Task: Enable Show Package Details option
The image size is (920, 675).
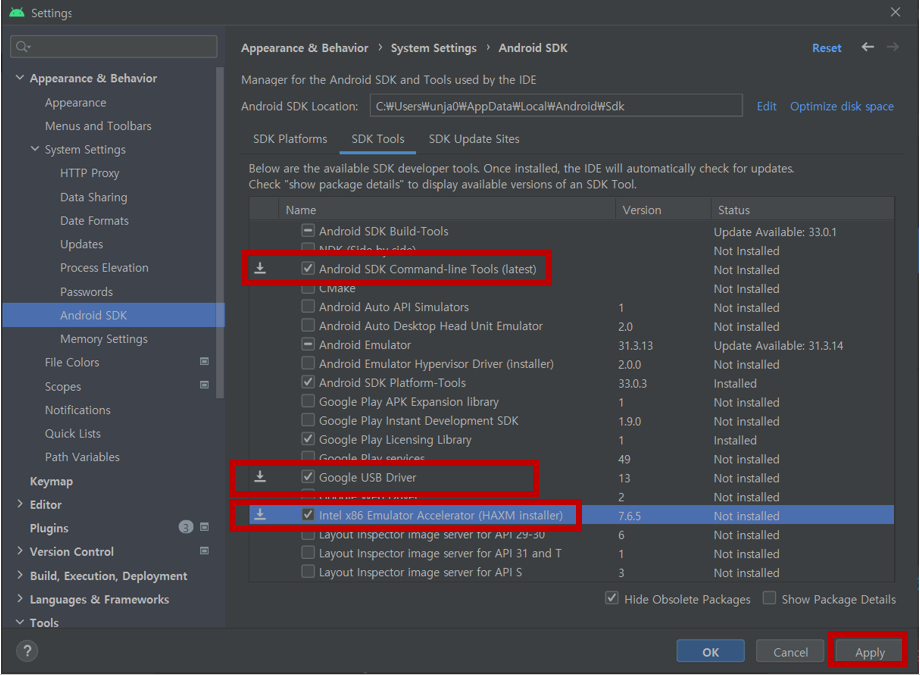Action: click(769, 598)
